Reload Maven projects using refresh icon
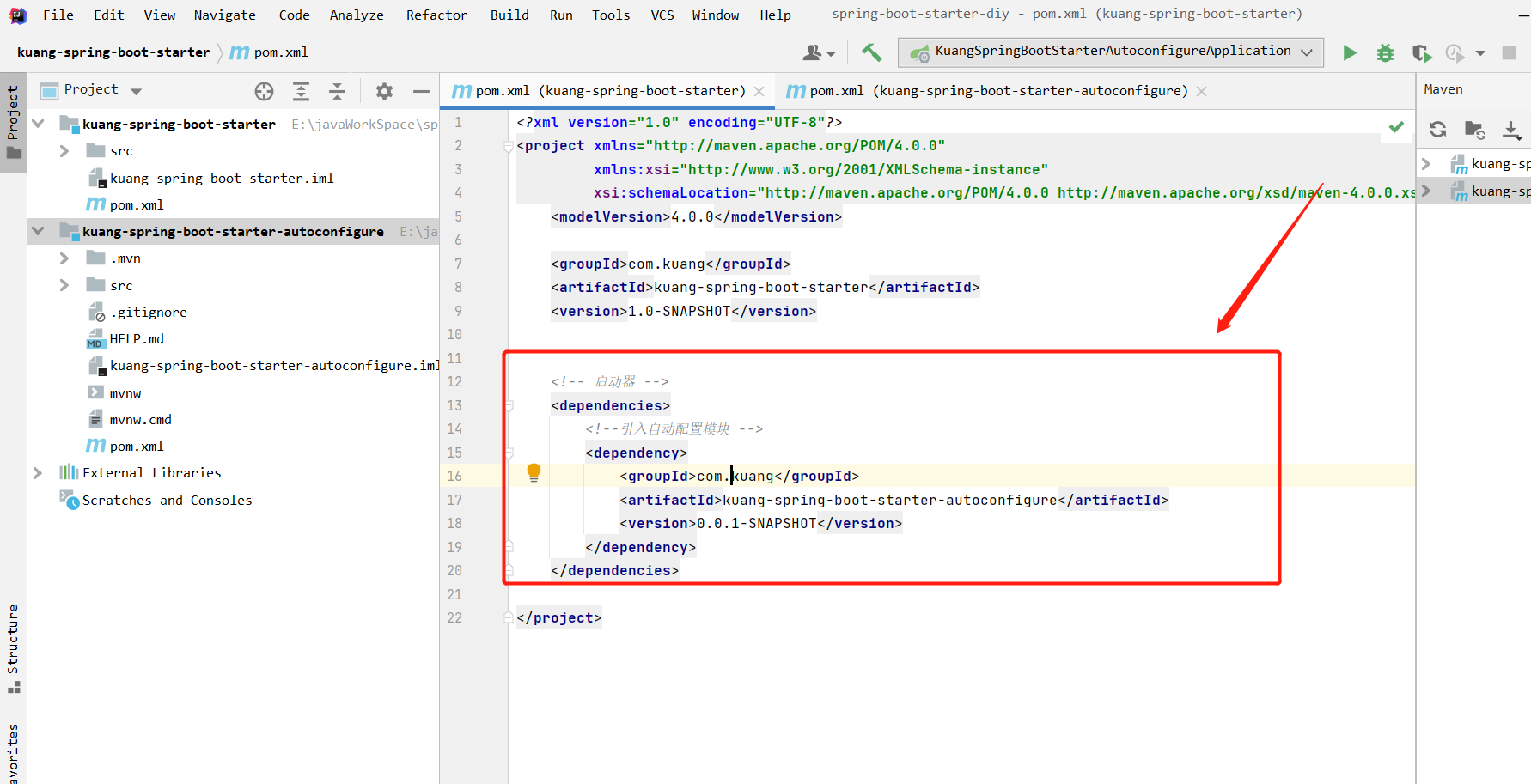This screenshot has height=784, width=1531. (x=1437, y=130)
